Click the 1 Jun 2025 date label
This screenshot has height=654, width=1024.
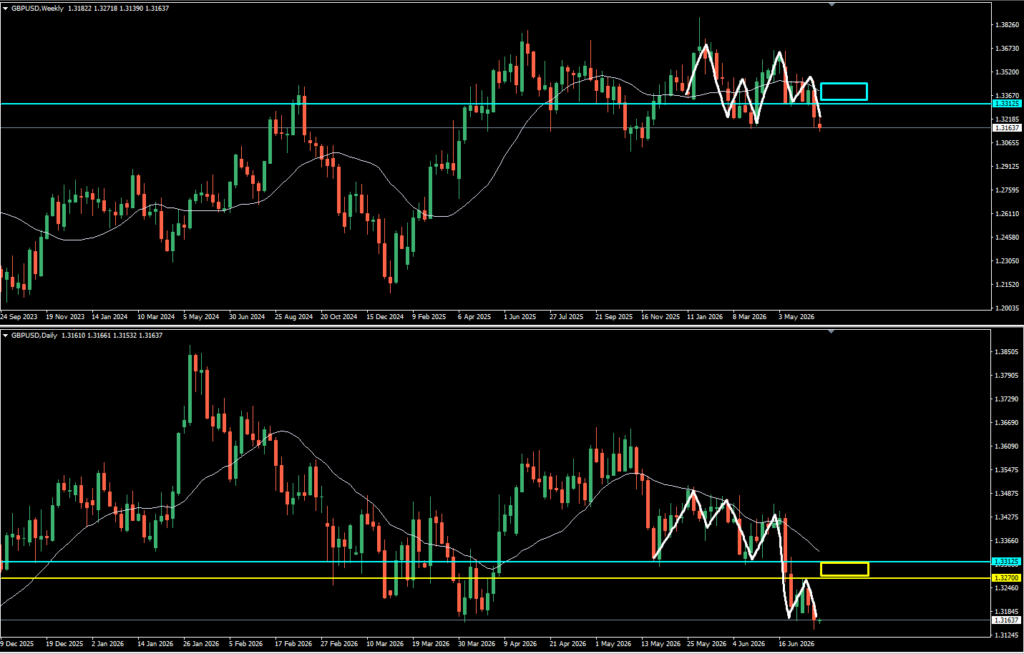[x=520, y=316]
